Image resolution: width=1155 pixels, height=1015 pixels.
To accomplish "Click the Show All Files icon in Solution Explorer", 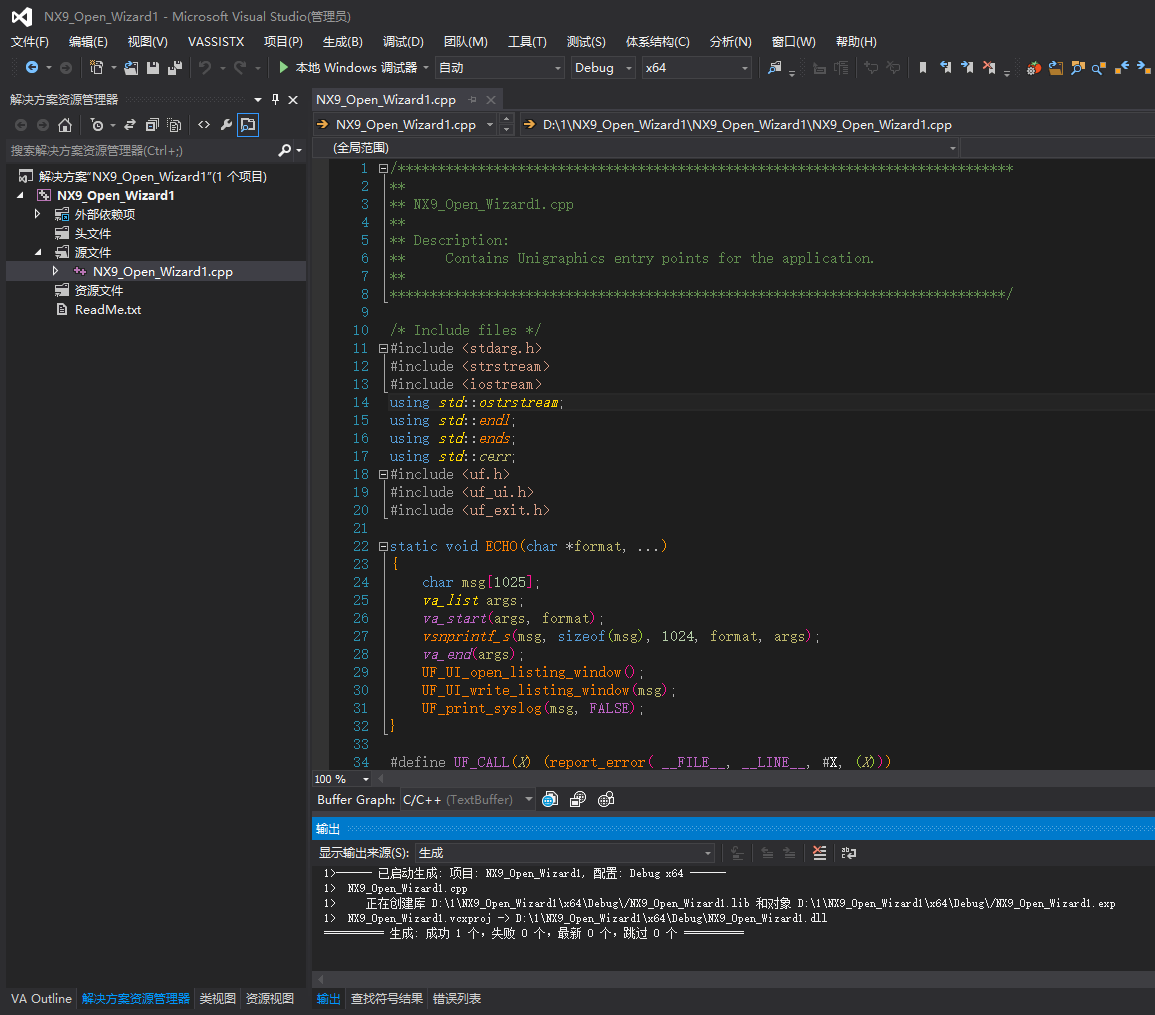I will (174, 125).
